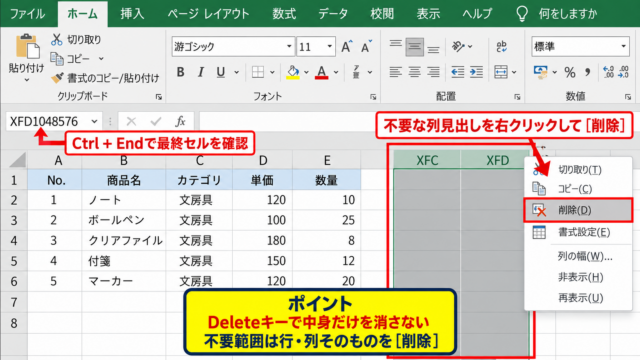Screen dimensions: 640x360
Task: Decrease decimal places icon
Action: pos(624,72)
